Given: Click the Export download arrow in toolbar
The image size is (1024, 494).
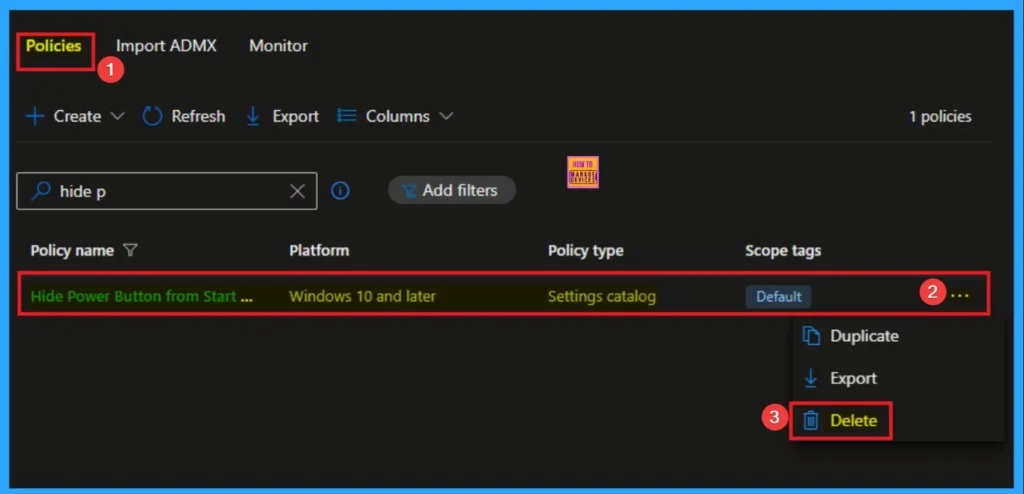Looking at the screenshot, I should pyautogui.click(x=253, y=116).
